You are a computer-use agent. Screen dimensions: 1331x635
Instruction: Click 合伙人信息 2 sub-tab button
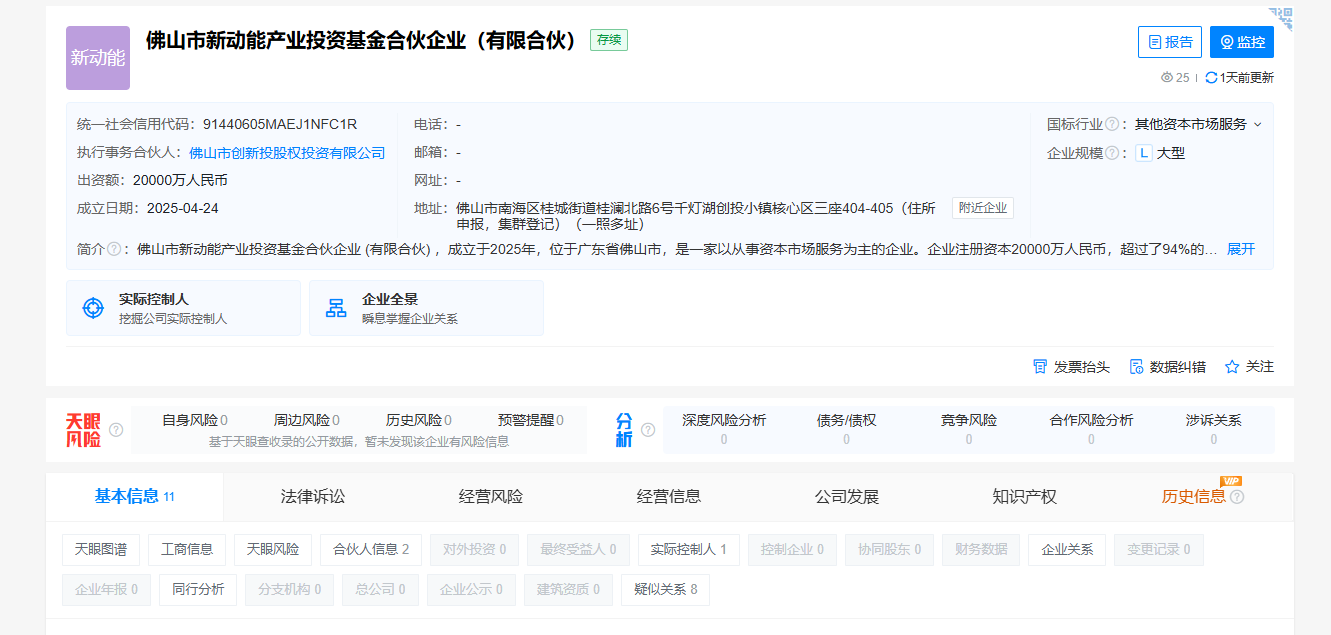coord(371,549)
